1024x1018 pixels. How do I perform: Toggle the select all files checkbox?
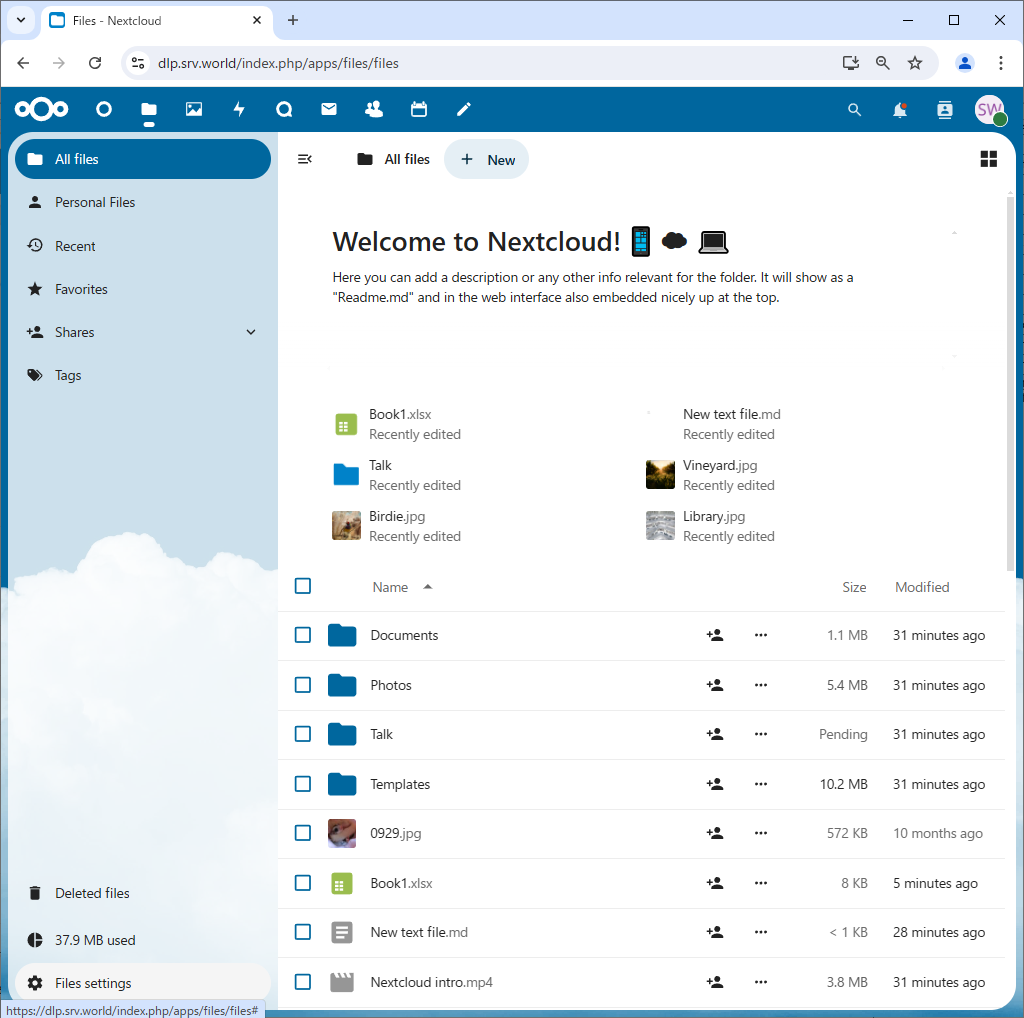303,586
